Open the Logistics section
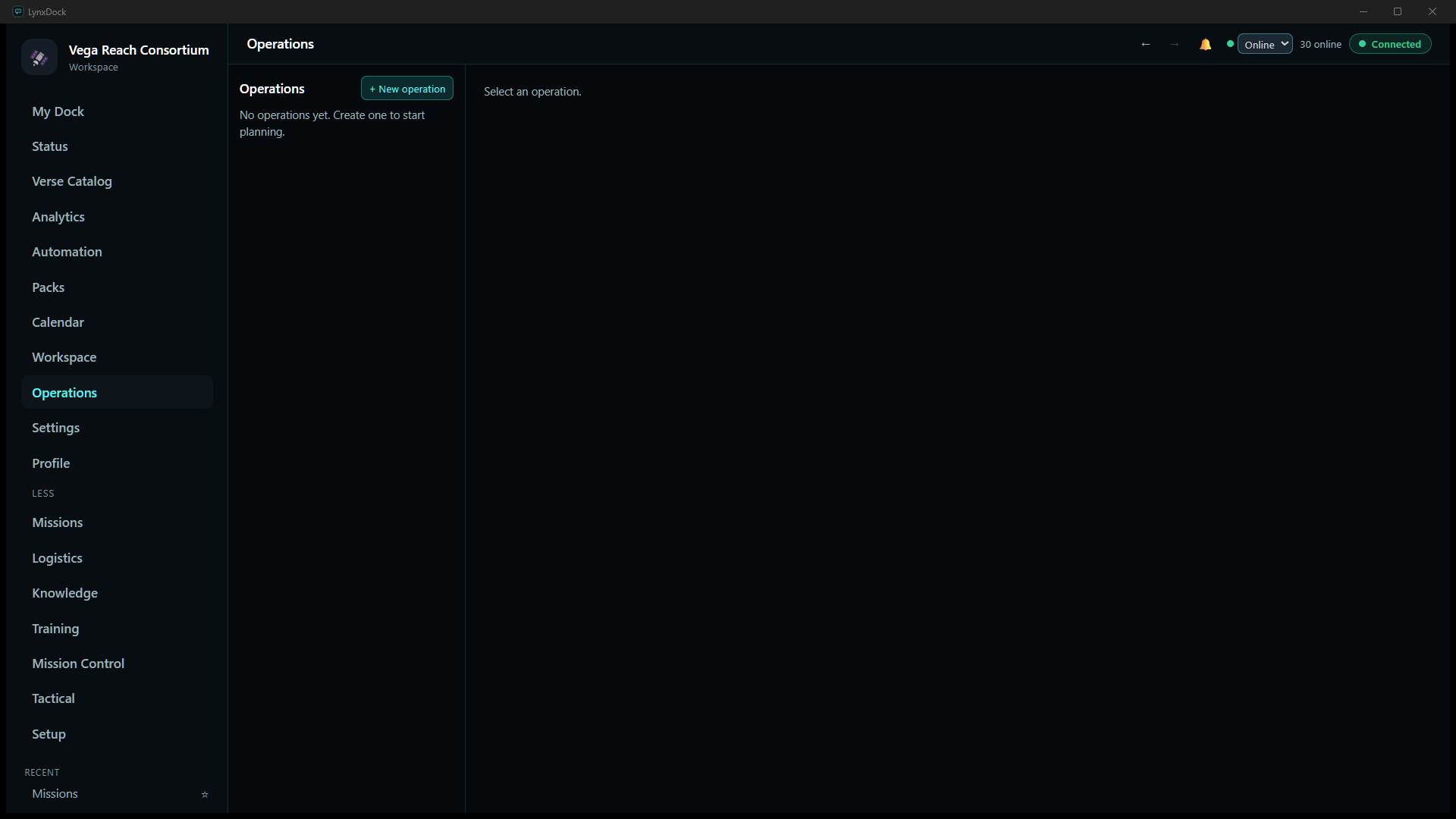The image size is (1456, 819). click(x=117, y=558)
